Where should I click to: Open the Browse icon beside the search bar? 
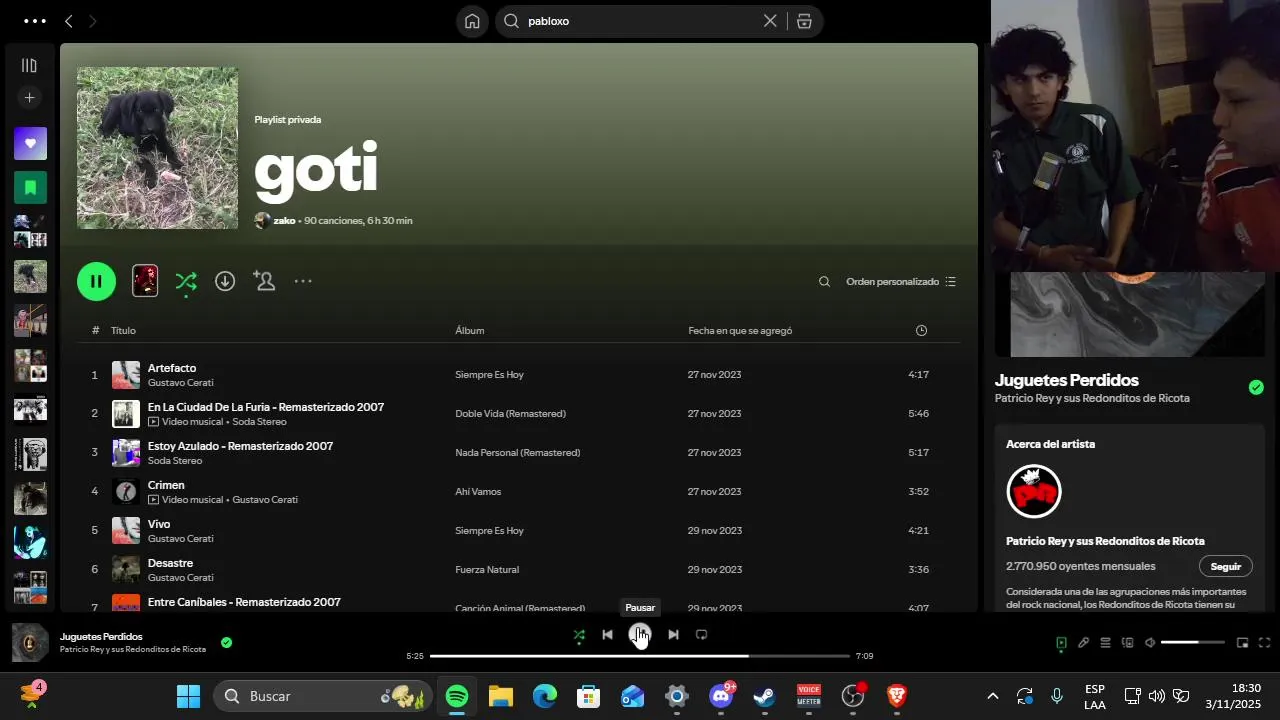804,21
